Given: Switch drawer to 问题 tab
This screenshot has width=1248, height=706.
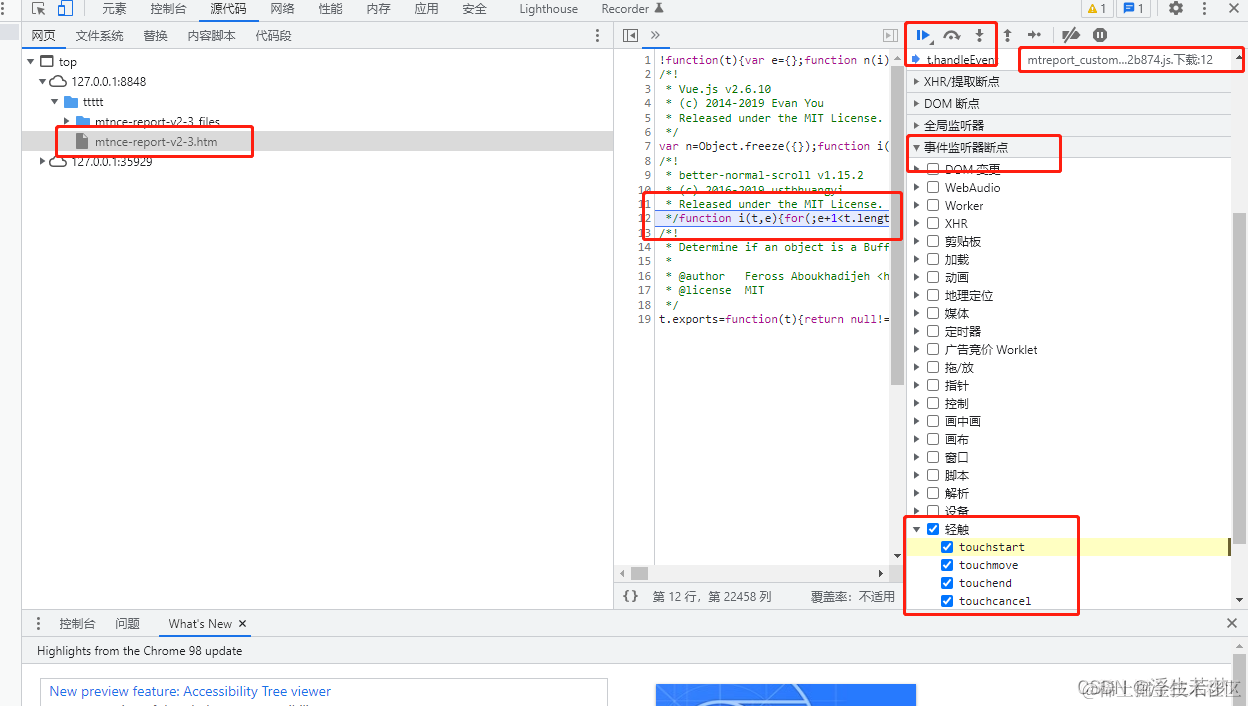Looking at the screenshot, I should [128, 623].
